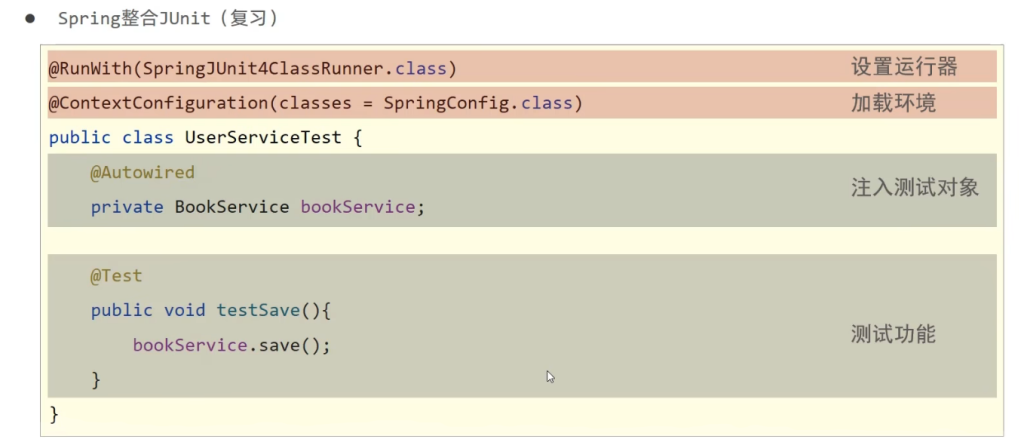Select the testSave method name
This screenshot has width=1024, height=439.
click(x=258, y=311)
